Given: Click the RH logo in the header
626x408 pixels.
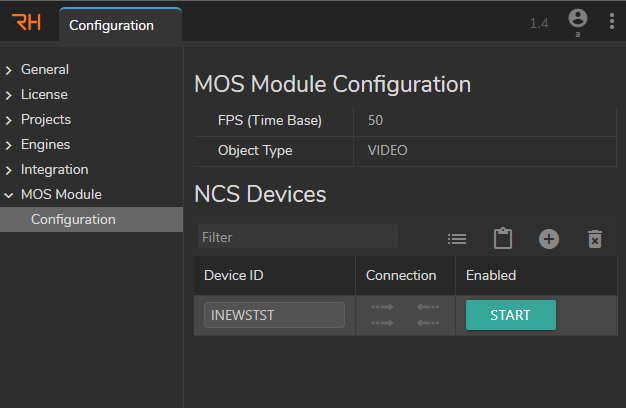Looking at the screenshot, I should coord(27,22).
